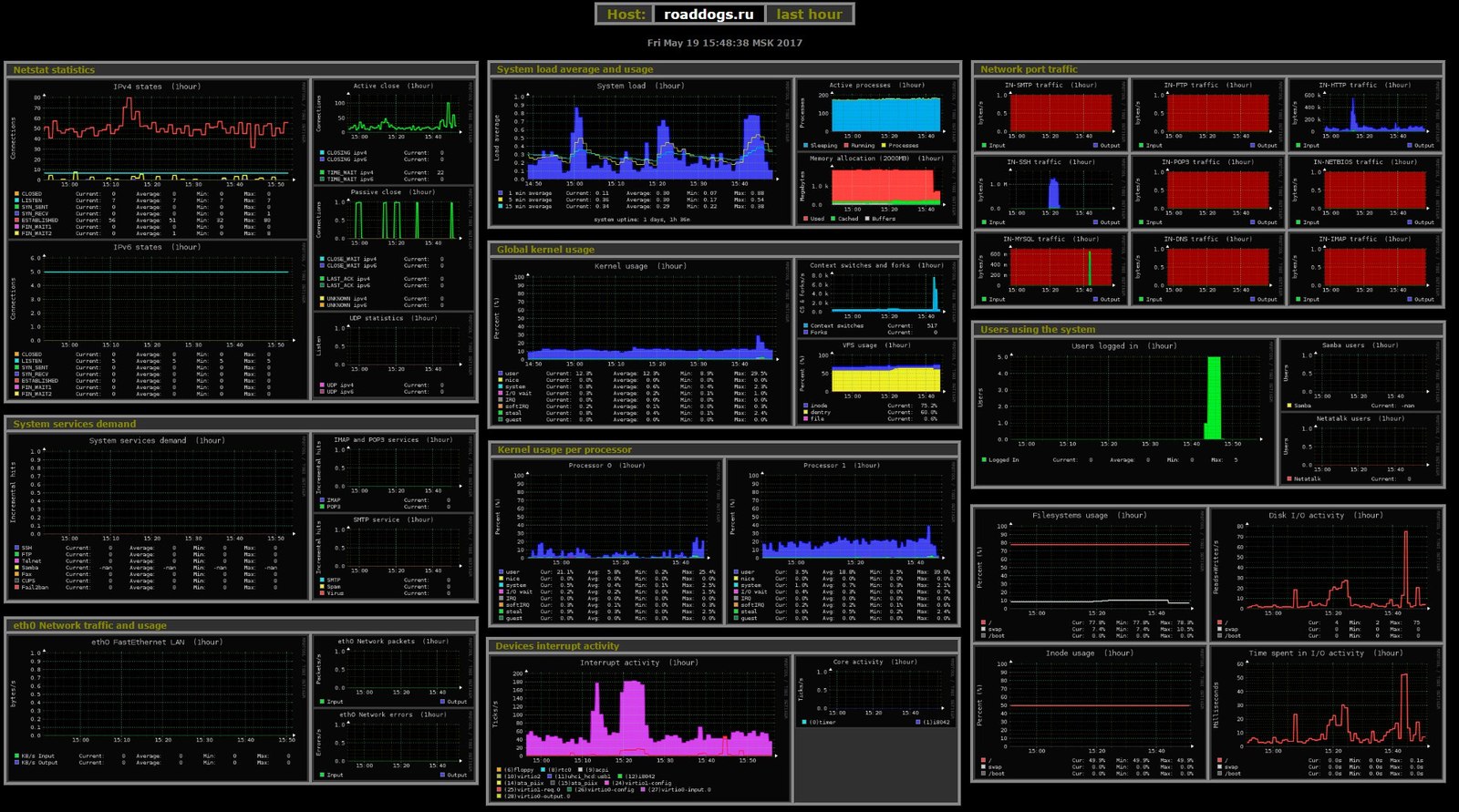
Task: Open the IN-SSH traffic graph
Action: [1050, 191]
